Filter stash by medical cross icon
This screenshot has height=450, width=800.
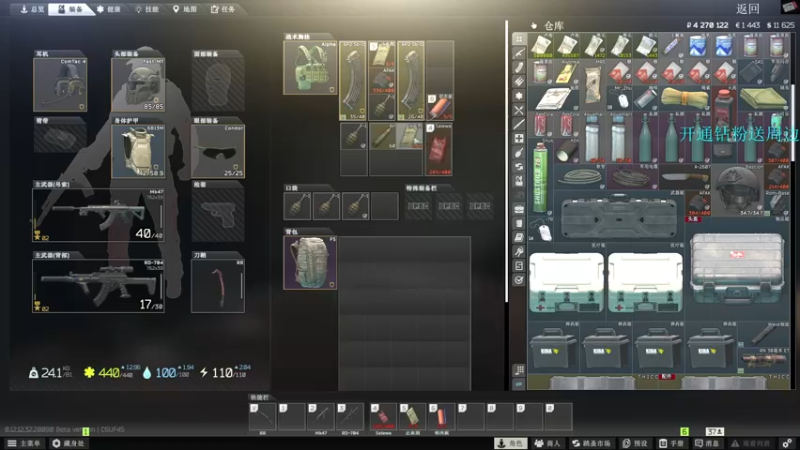(x=519, y=138)
